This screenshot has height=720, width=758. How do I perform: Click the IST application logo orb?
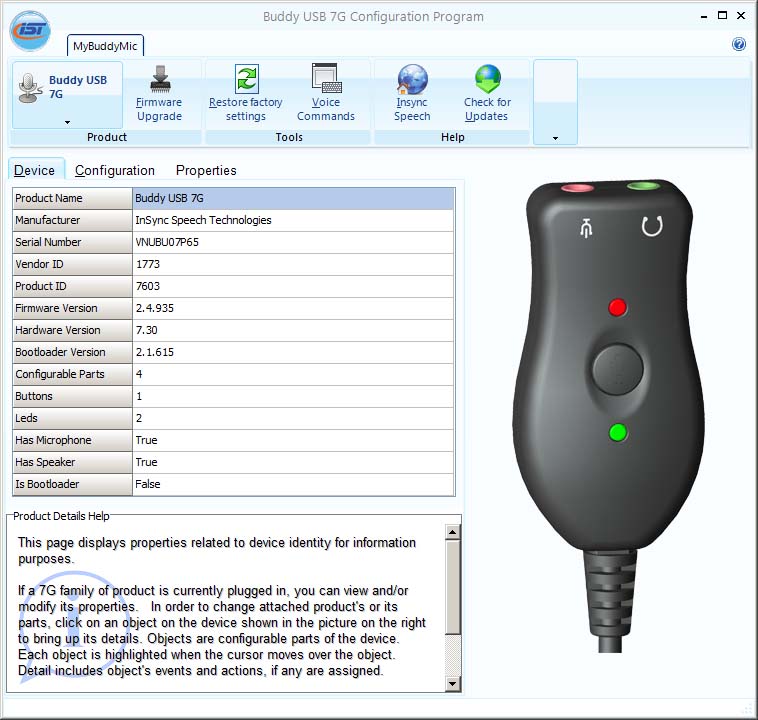30,28
